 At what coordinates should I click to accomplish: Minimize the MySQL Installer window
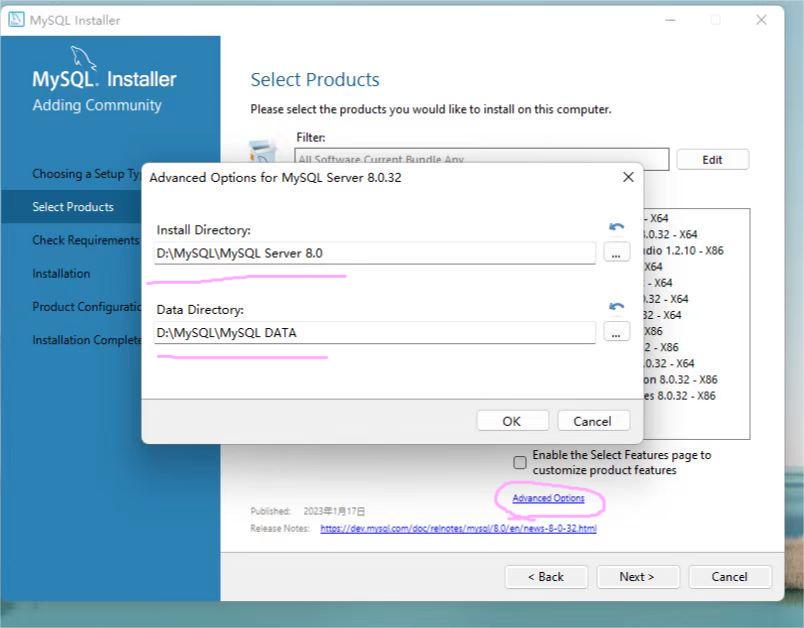coord(670,20)
